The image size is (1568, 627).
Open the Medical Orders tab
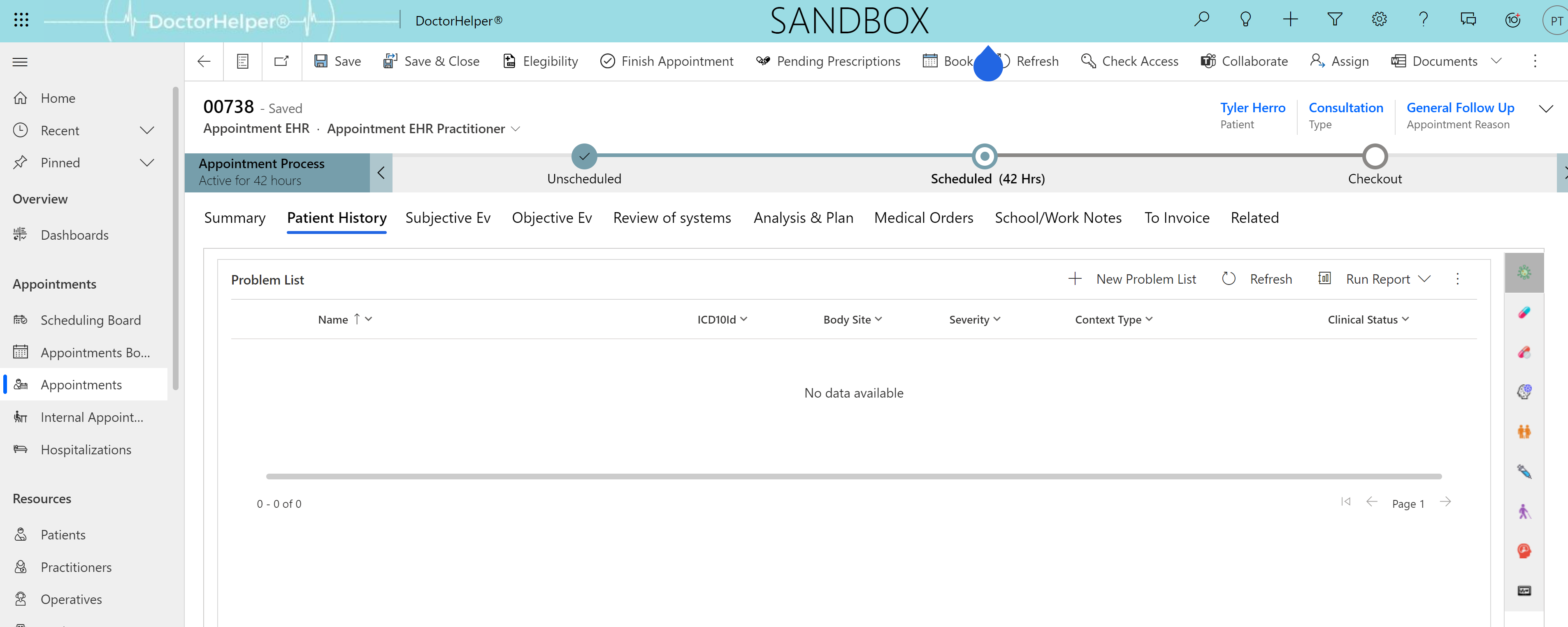(923, 218)
